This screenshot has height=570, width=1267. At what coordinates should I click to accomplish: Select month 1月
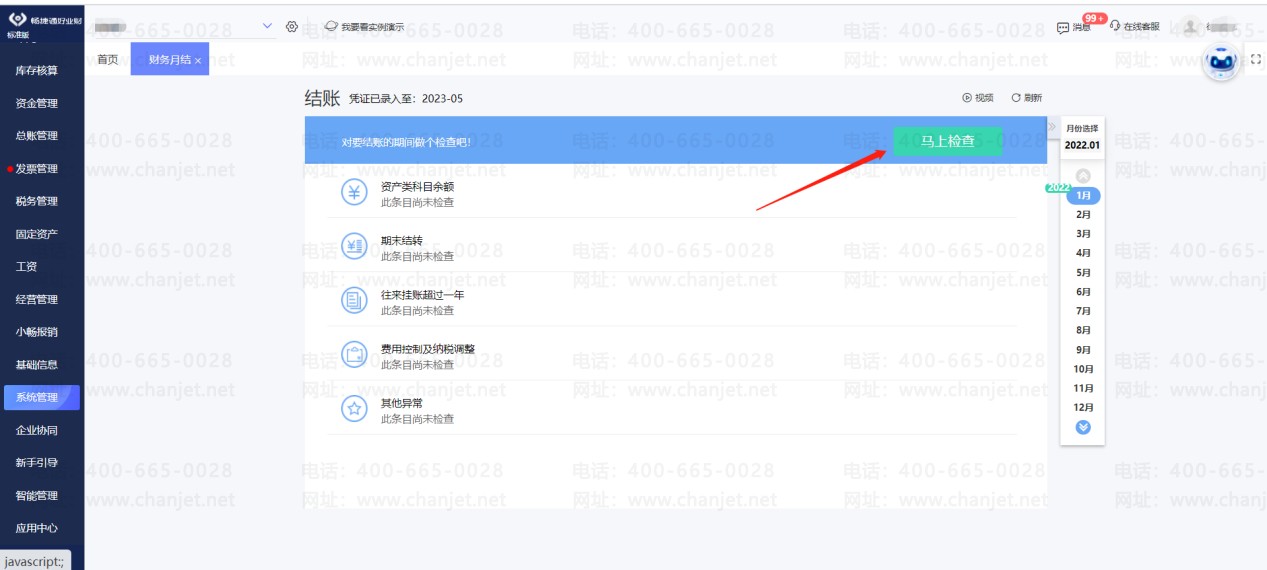pos(1083,195)
